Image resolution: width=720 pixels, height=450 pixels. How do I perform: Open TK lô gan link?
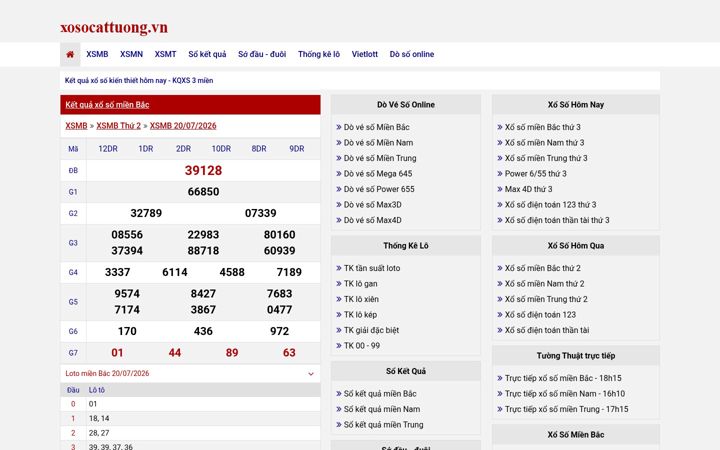pos(360,284)
